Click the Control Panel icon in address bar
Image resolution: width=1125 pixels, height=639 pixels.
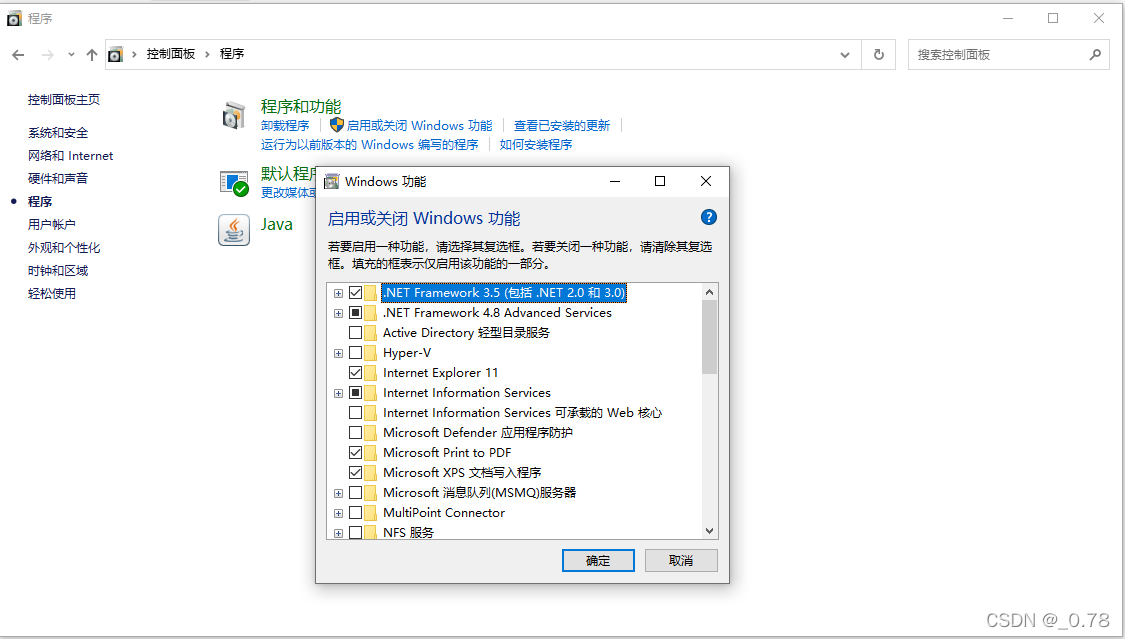click(116, 55)
